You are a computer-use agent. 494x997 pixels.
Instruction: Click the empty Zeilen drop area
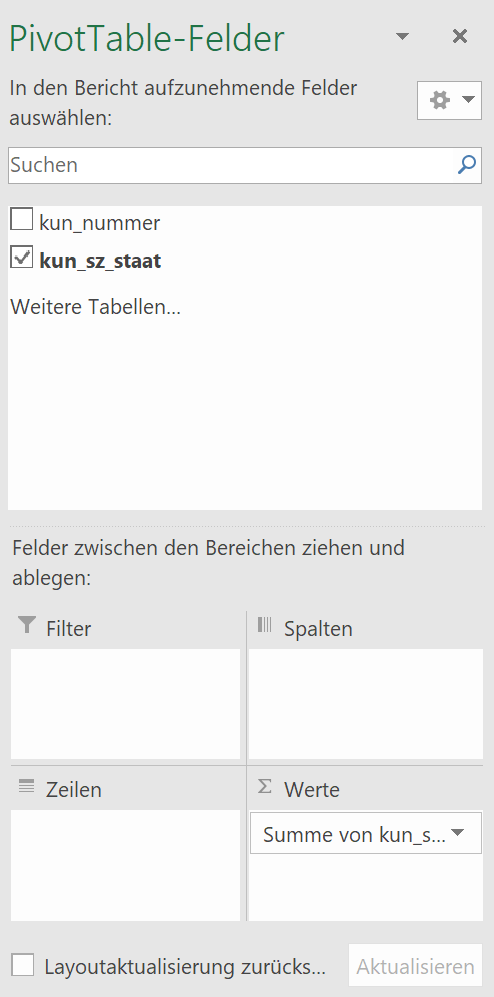pos(126,865)
